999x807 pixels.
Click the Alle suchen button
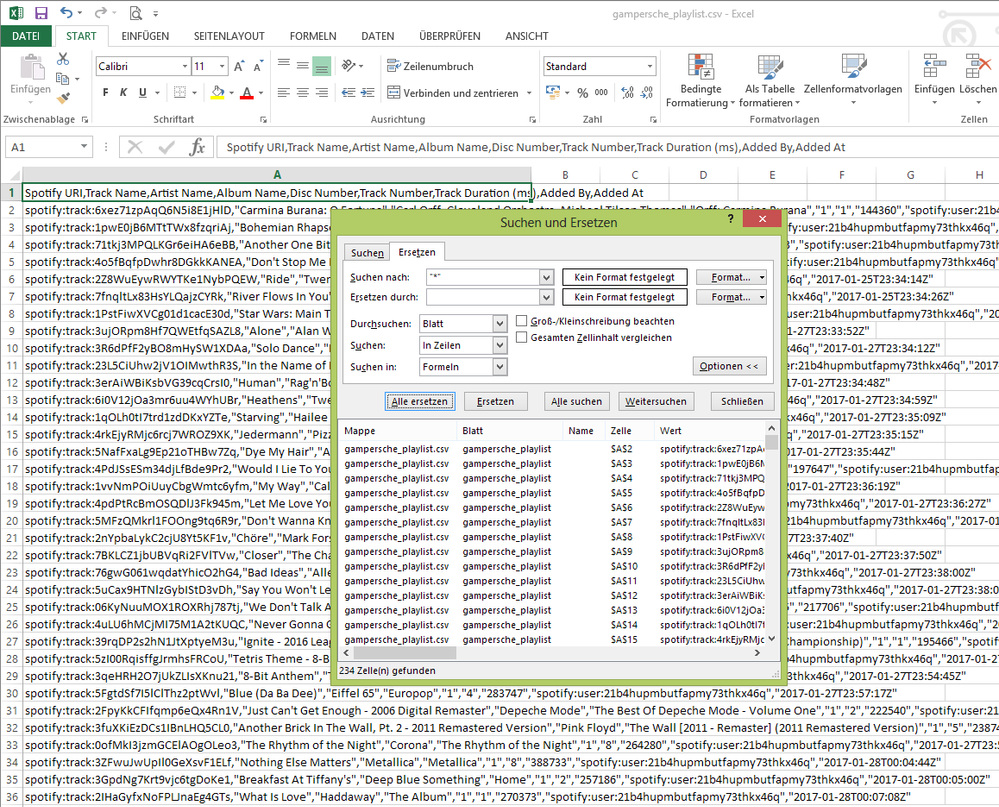[577, 401]
